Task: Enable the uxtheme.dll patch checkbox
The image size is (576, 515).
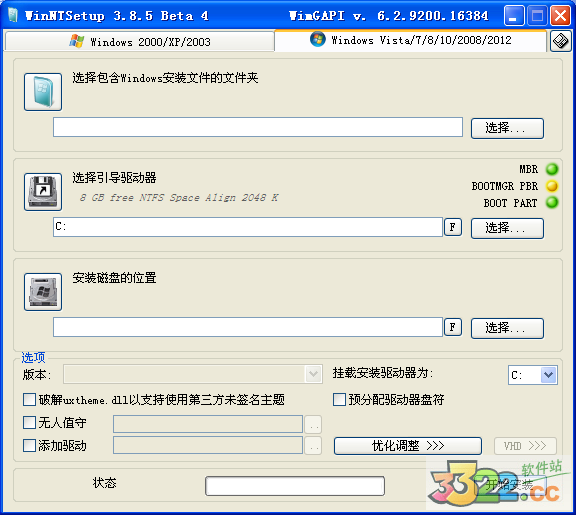Action: (29, 400)
